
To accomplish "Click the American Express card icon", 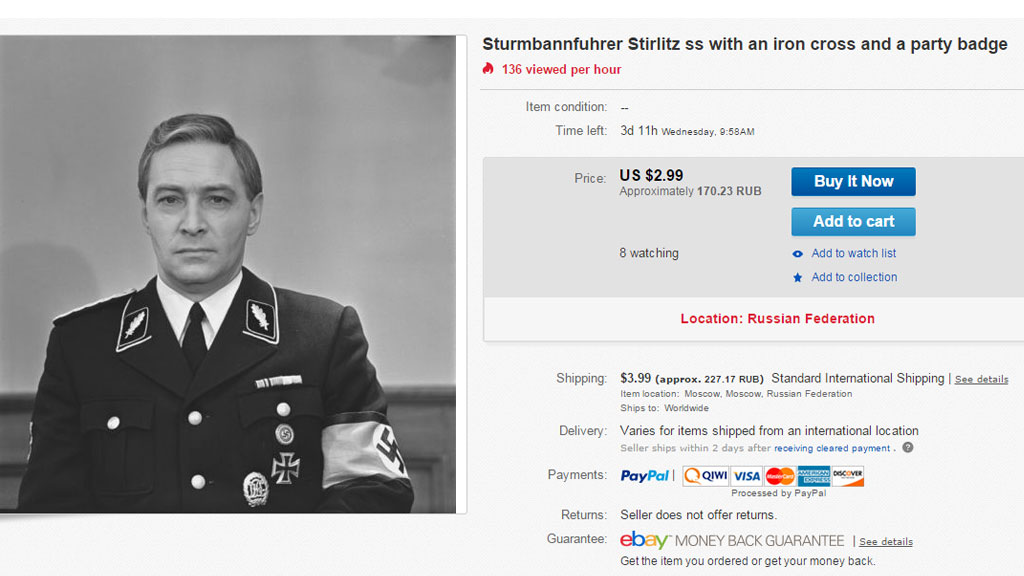I will click(x=814, y=476).
